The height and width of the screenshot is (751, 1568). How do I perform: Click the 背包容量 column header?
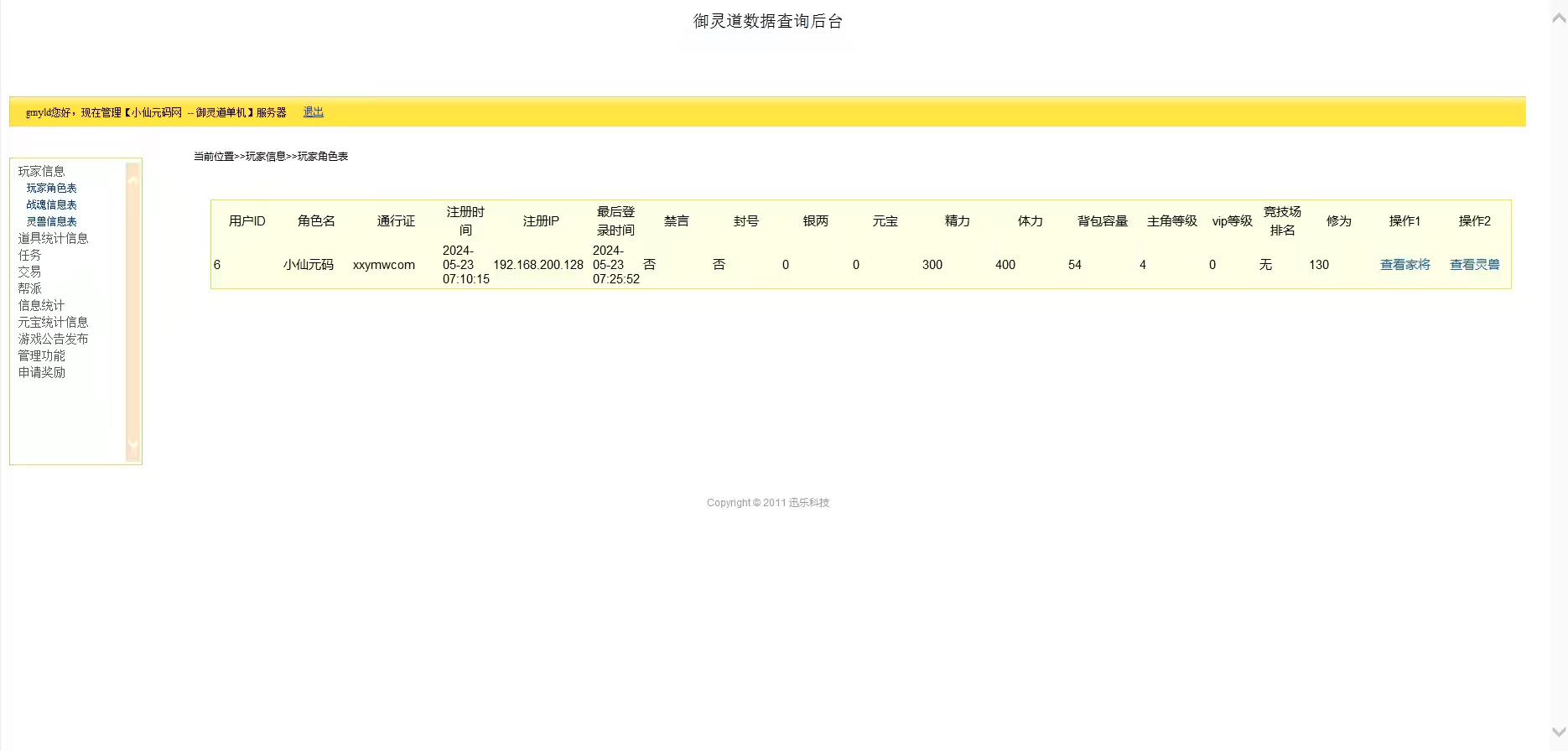tap(1103, 221)
